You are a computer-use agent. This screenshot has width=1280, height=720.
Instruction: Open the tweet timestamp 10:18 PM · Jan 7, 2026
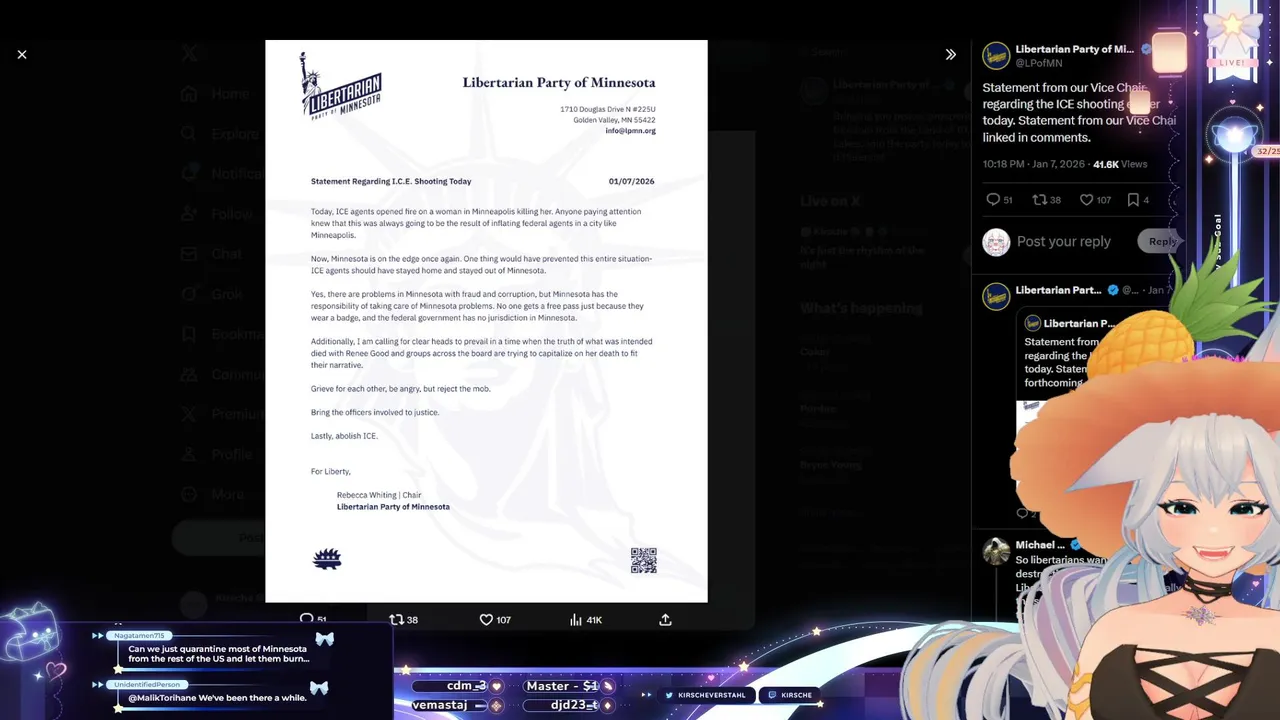coord(1034,164)
